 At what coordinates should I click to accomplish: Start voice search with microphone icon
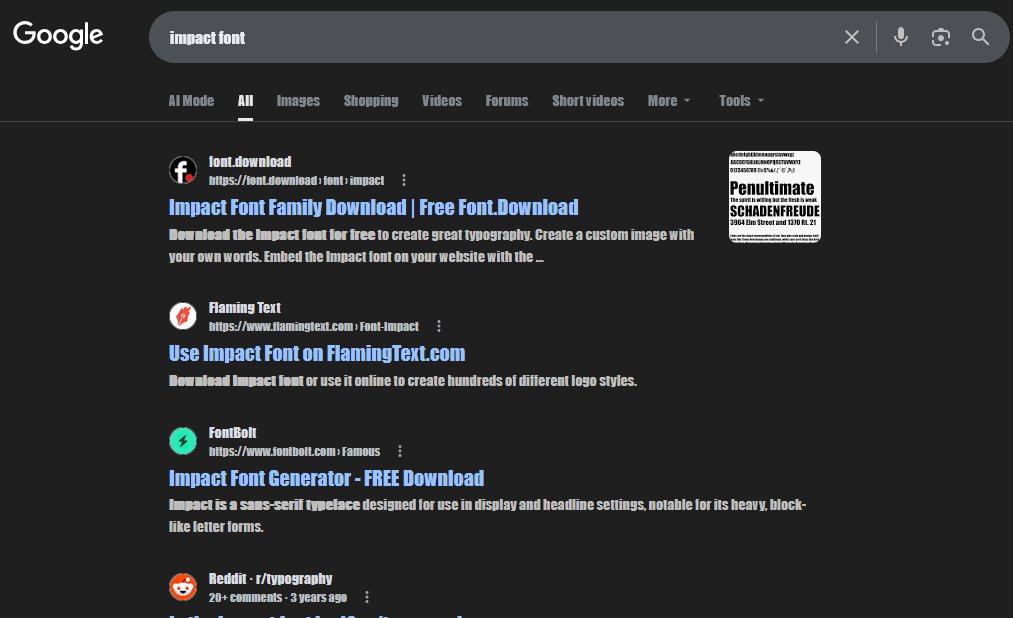tap(901, 37)
